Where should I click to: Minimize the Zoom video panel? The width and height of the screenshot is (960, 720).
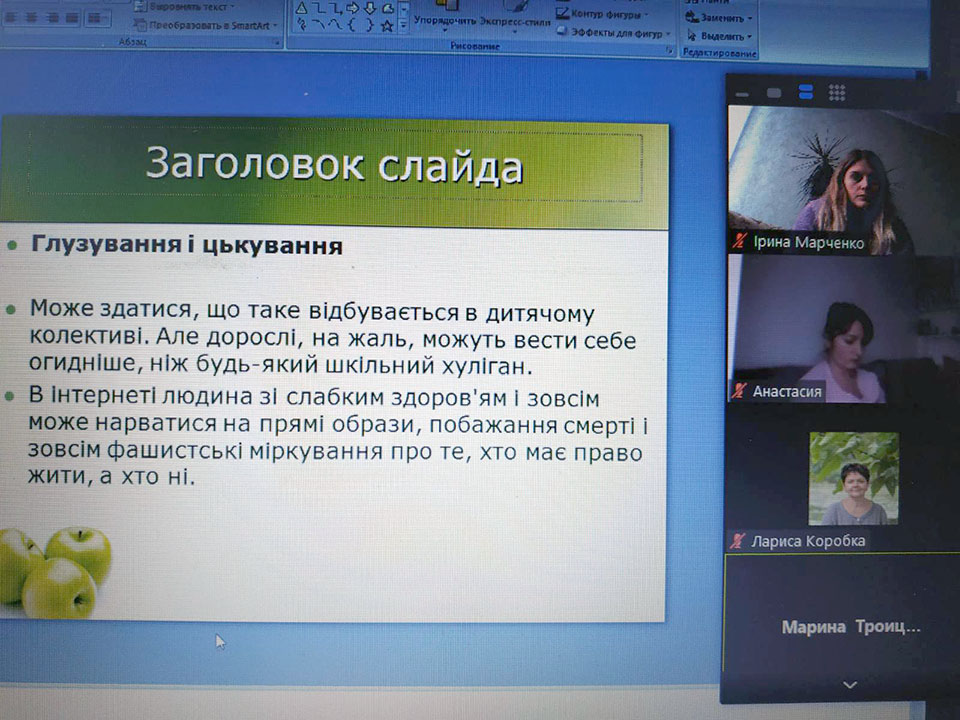click(742, 94)
